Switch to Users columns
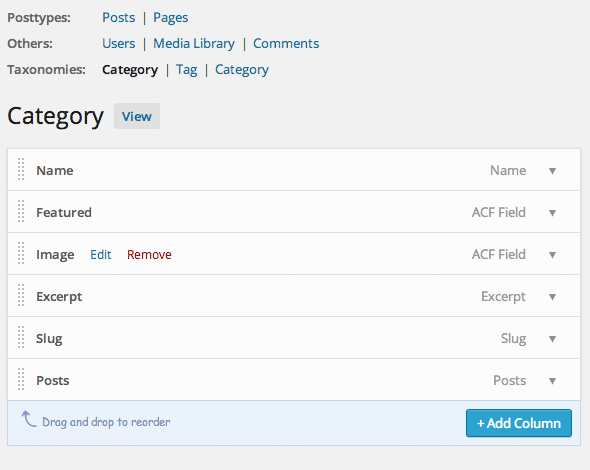 (119, 44)
